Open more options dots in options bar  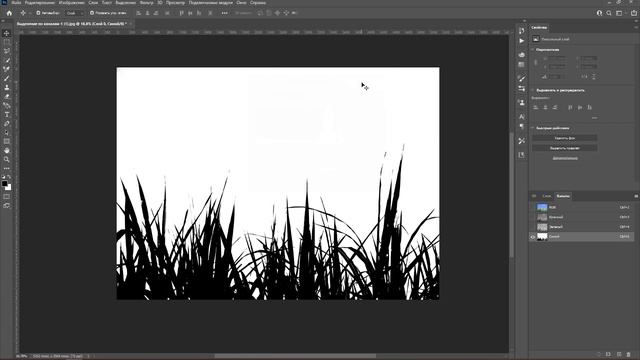224,13
